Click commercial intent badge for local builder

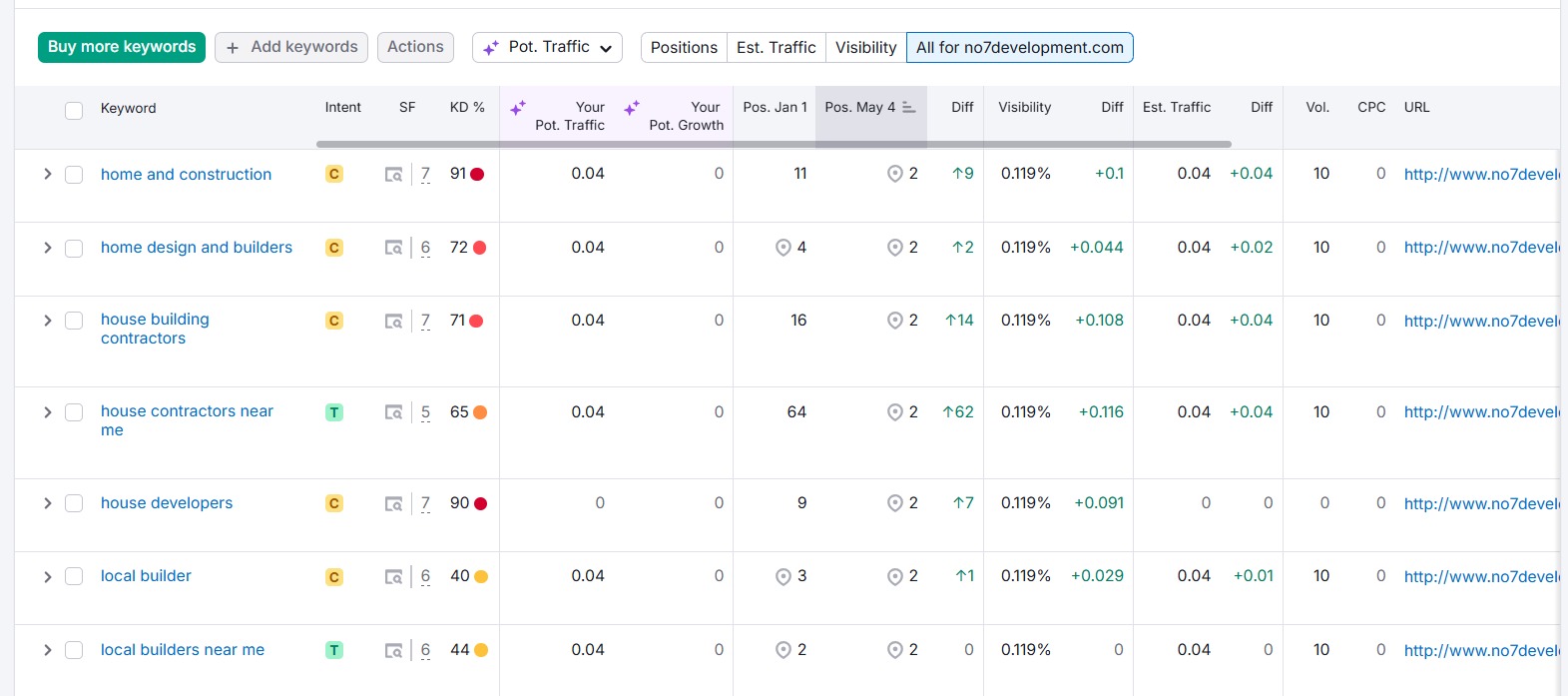334,577
